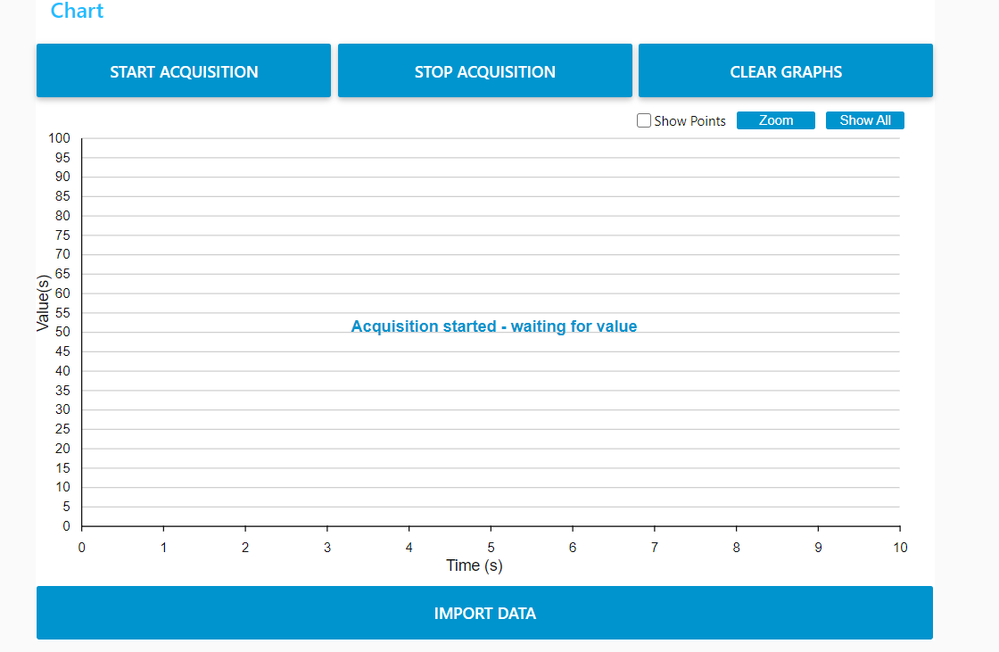Click the 'Acquisition started - waiting for value' message
The height and width of the screenshot is (652, 999).
(x=494, y=326)
